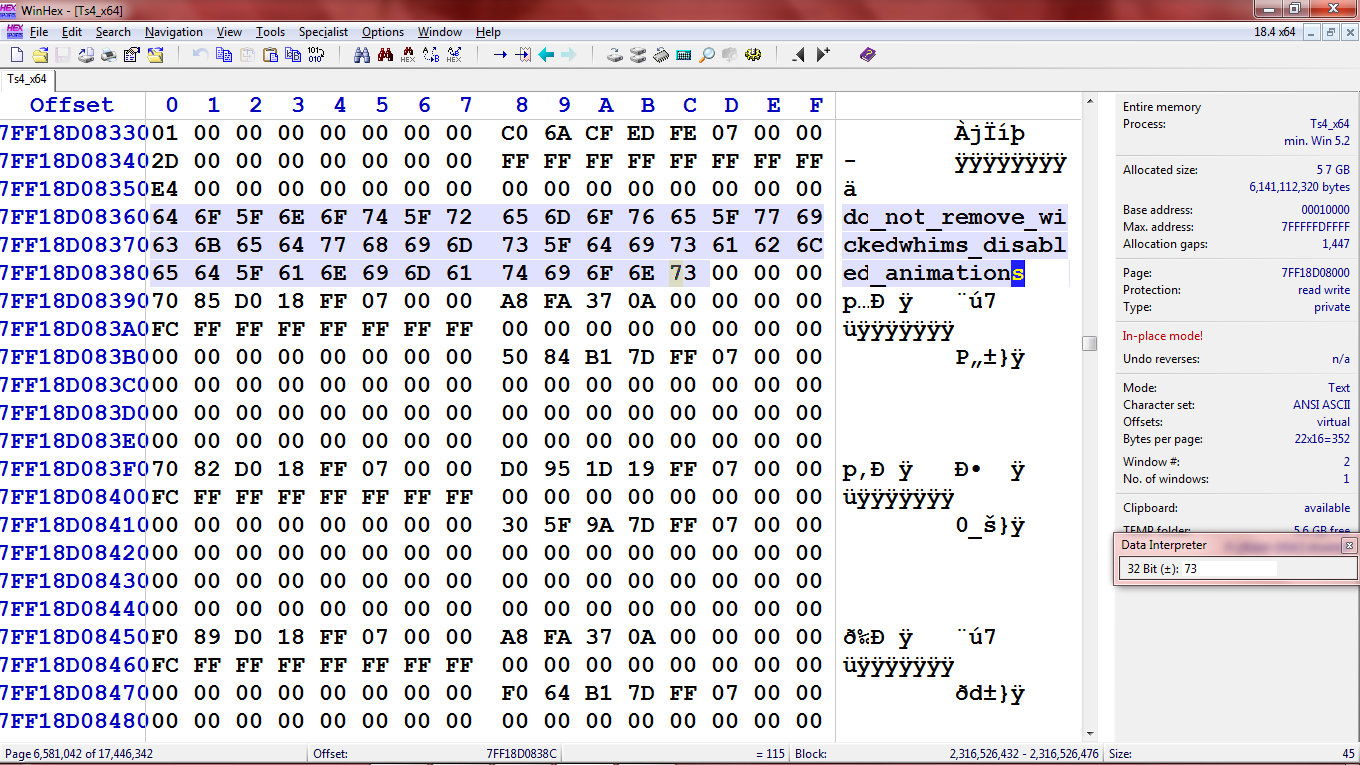Open the View menu
This screenshot has width=1360, height=765.
point(229,32)
